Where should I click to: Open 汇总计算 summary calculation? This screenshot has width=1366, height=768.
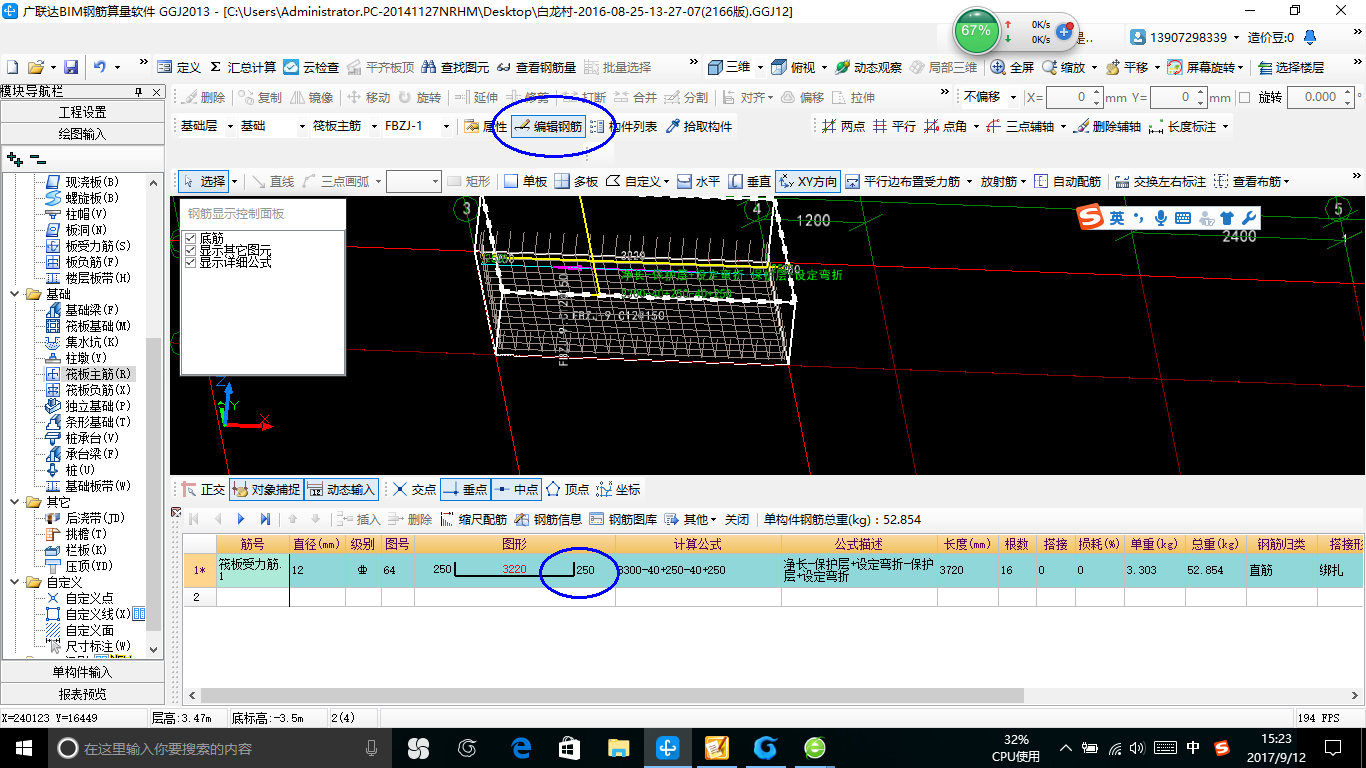click(243, 67)
